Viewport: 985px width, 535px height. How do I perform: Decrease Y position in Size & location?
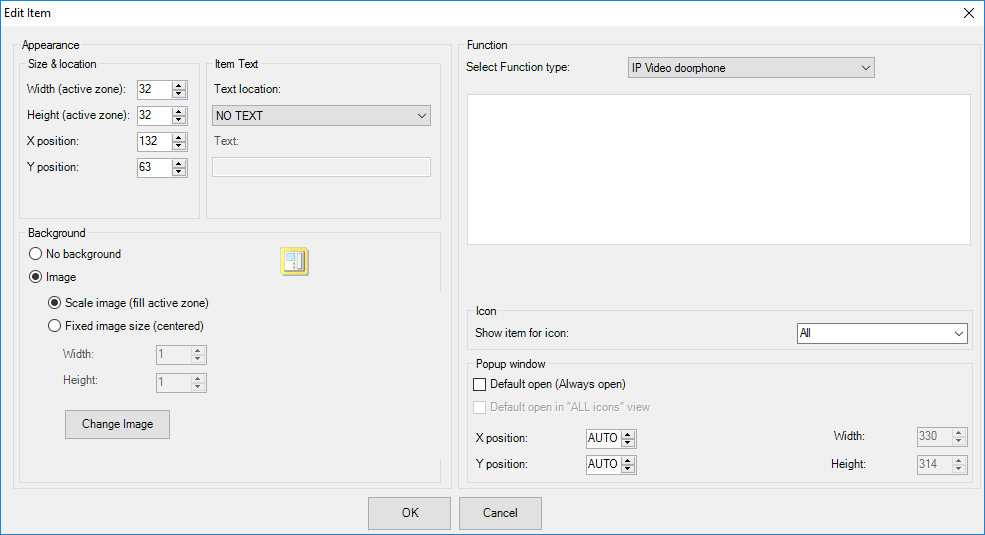point(179,172)
